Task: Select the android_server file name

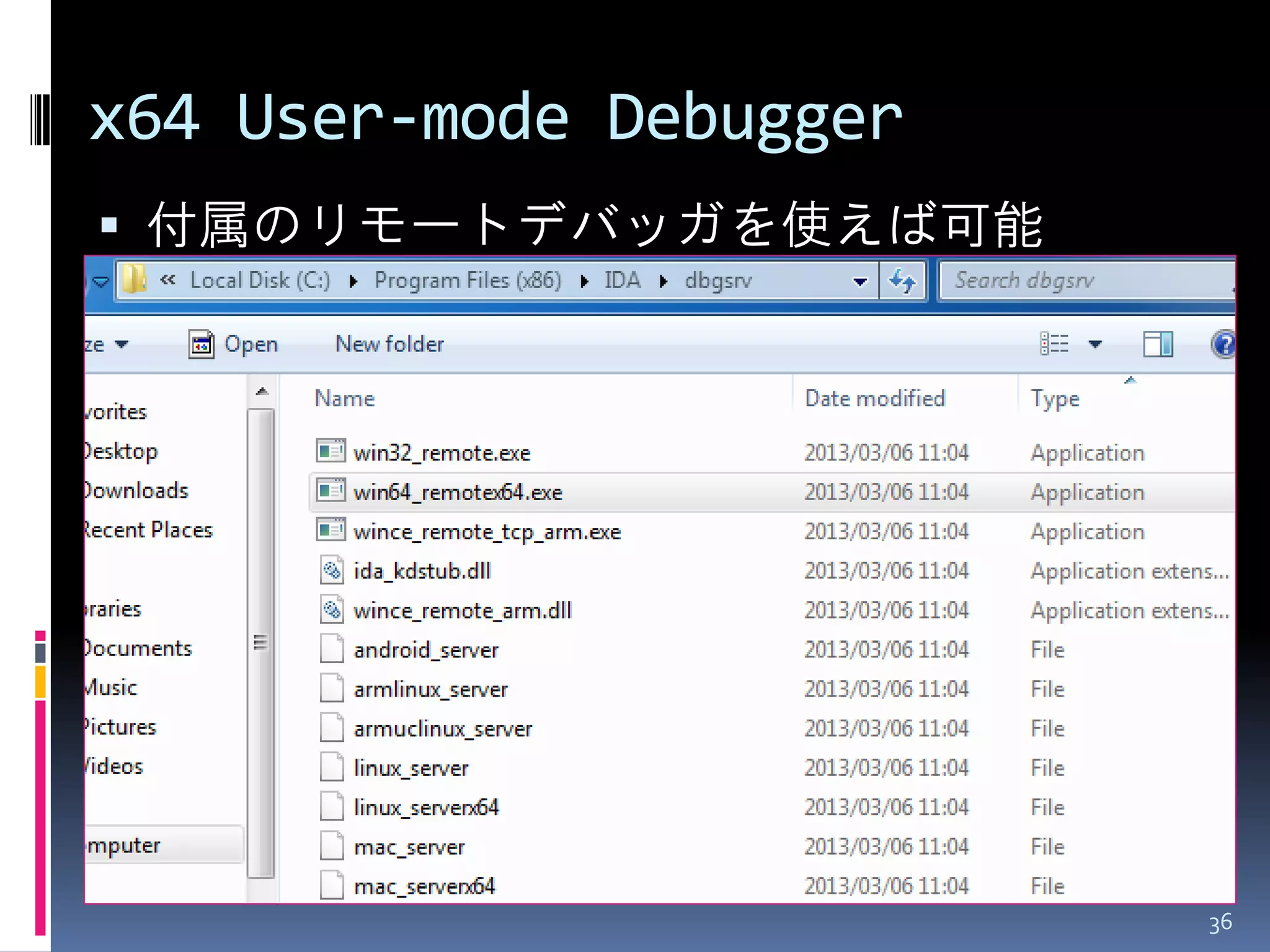Action: click(x=426, y=650)
